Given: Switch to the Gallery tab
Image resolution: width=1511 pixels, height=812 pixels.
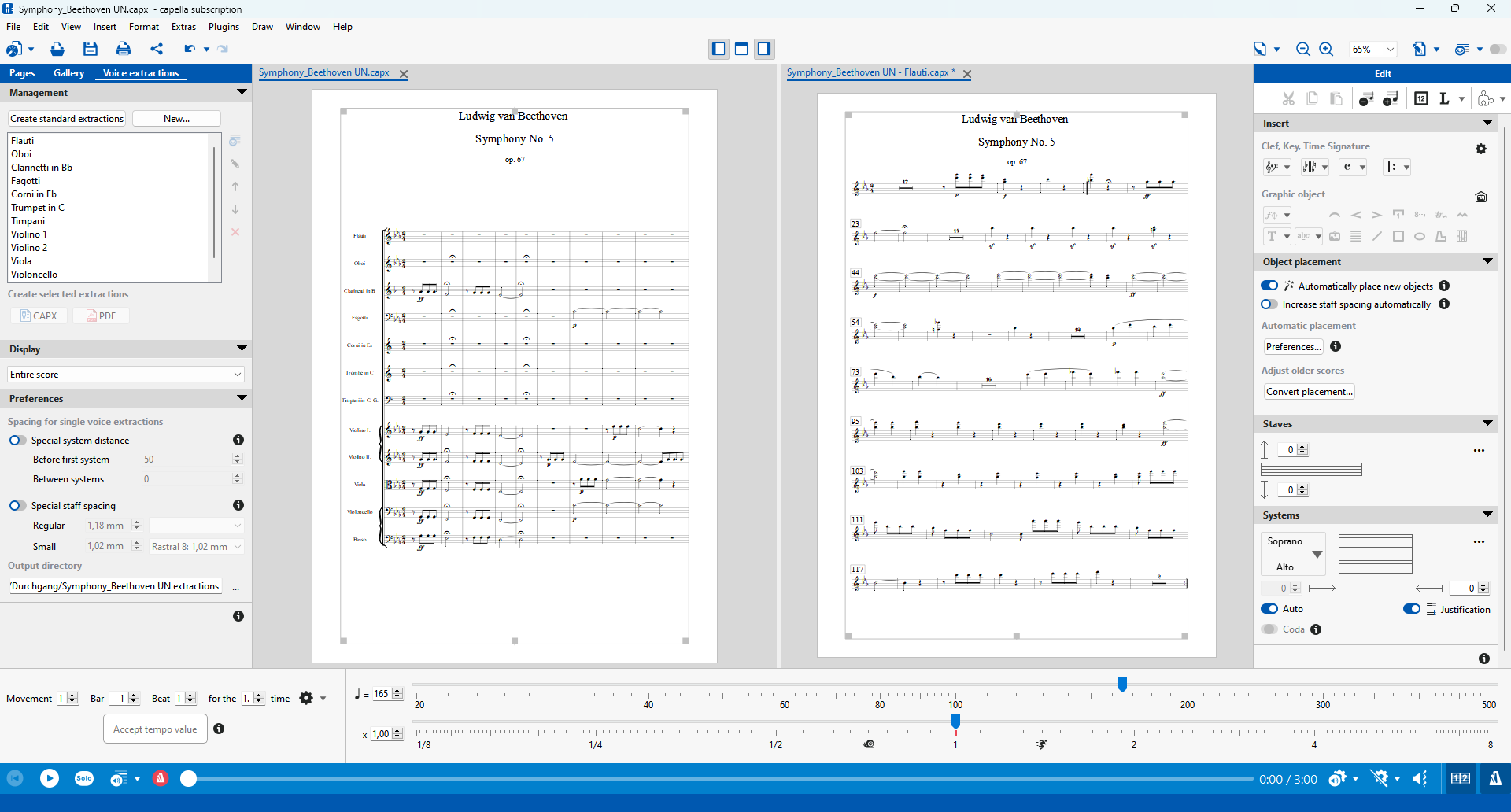Looking at the screenshot, I should (x=68, y=73).
